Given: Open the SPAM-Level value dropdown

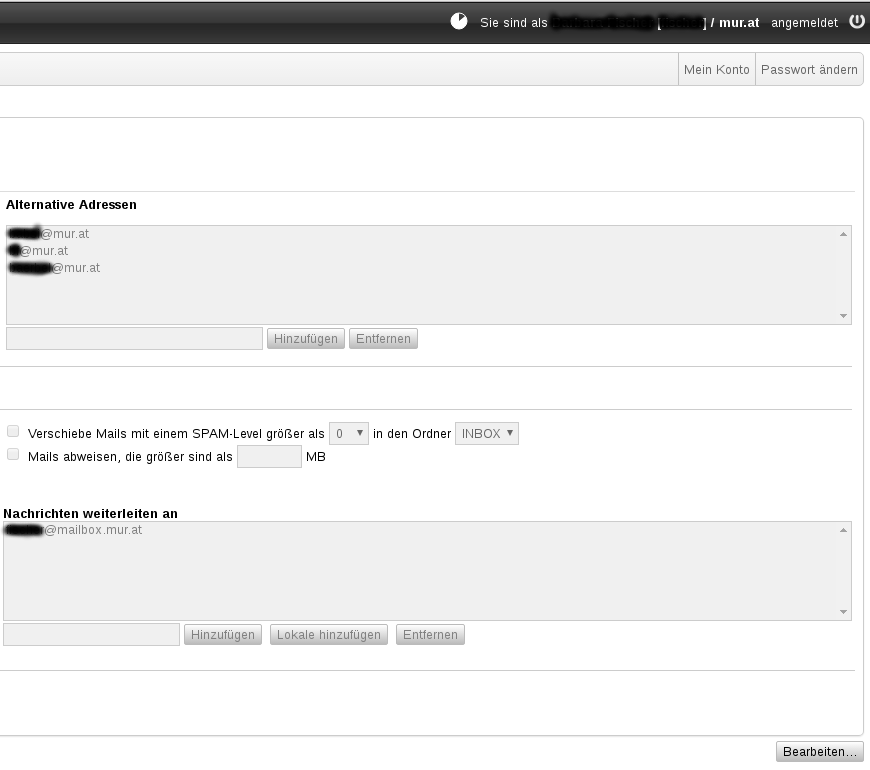Looking at the screenshot, I should [x=349, y=434].
